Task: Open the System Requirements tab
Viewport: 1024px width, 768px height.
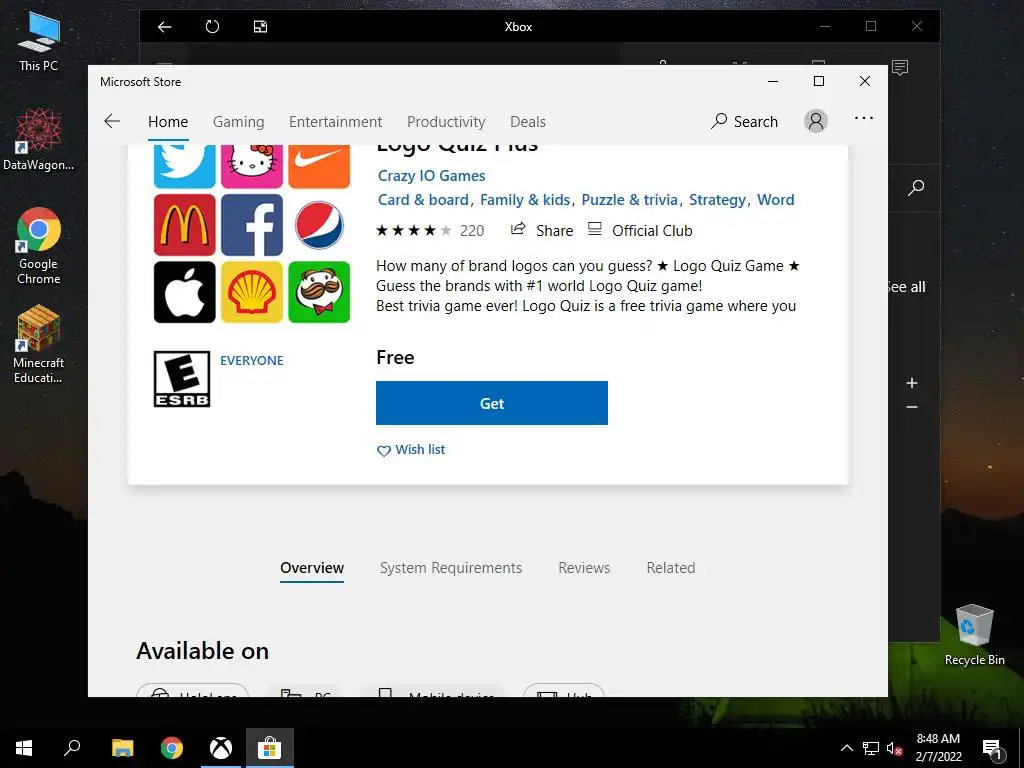Action: (x=451, y=568)
